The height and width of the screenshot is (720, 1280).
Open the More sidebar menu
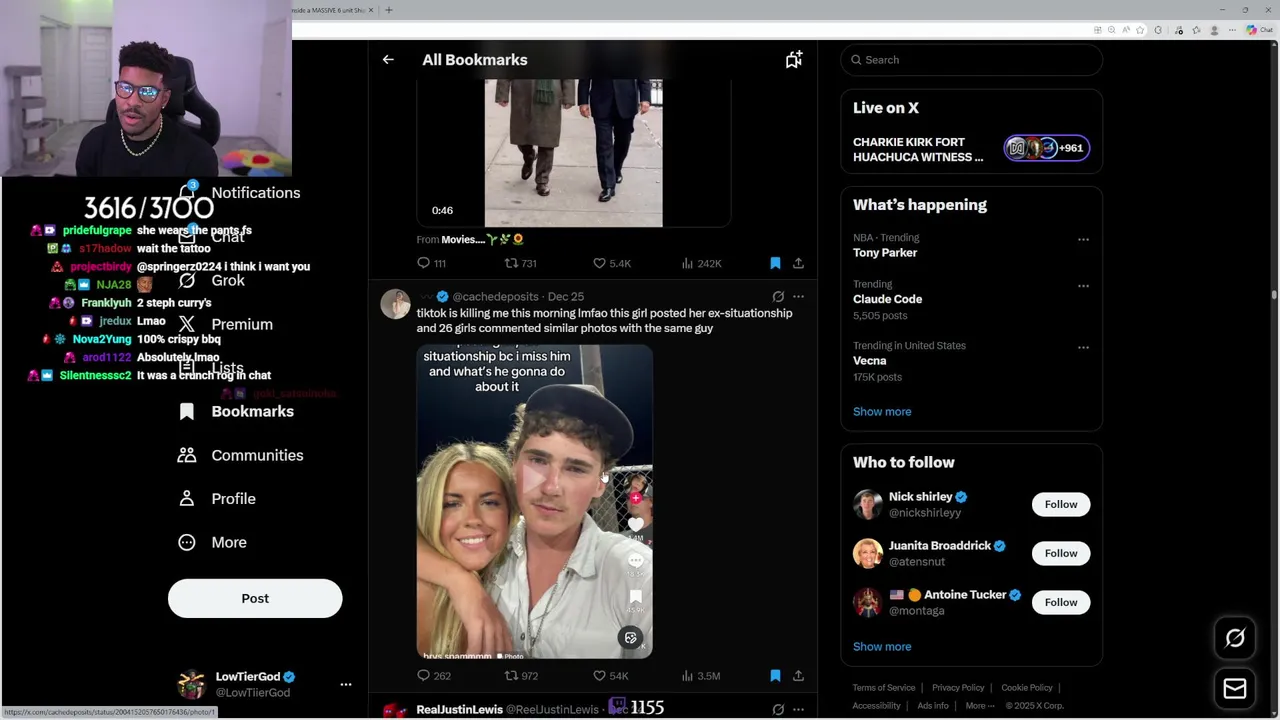tap(212, 542)
